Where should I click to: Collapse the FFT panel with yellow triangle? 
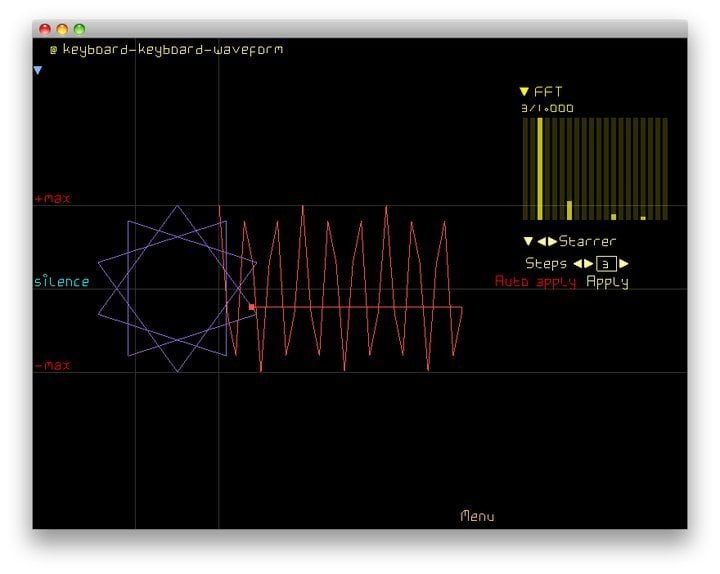(x=524, y=92)
